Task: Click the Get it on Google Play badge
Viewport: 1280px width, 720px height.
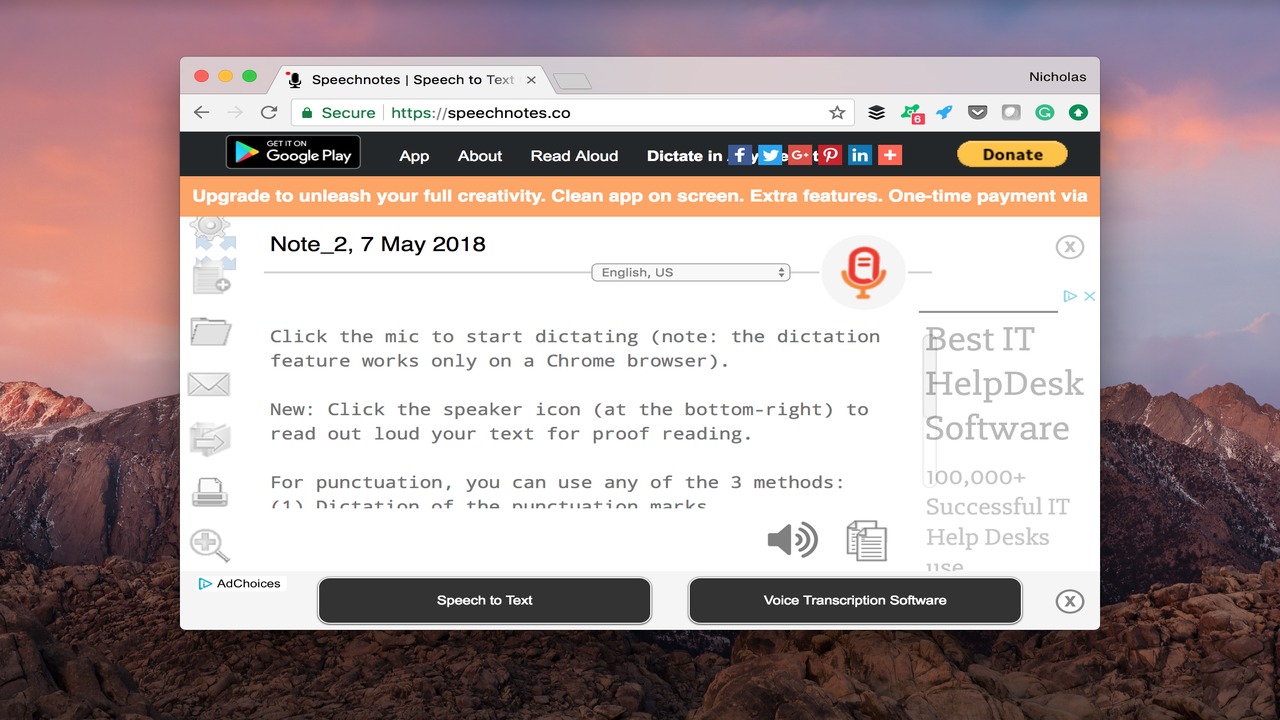Action: click(293, 152)
